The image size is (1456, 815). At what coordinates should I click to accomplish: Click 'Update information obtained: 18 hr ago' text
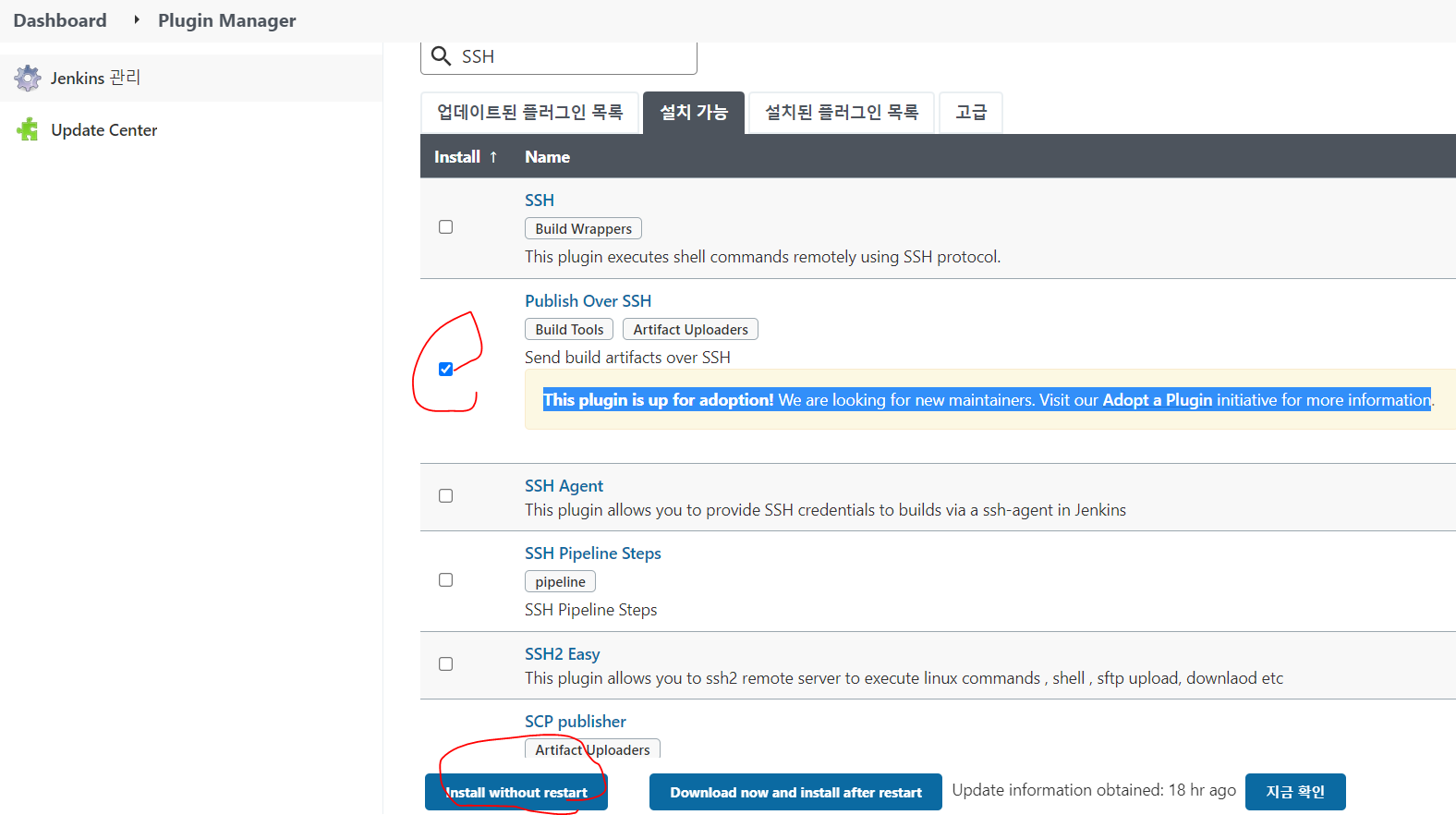click(1094, 790)
